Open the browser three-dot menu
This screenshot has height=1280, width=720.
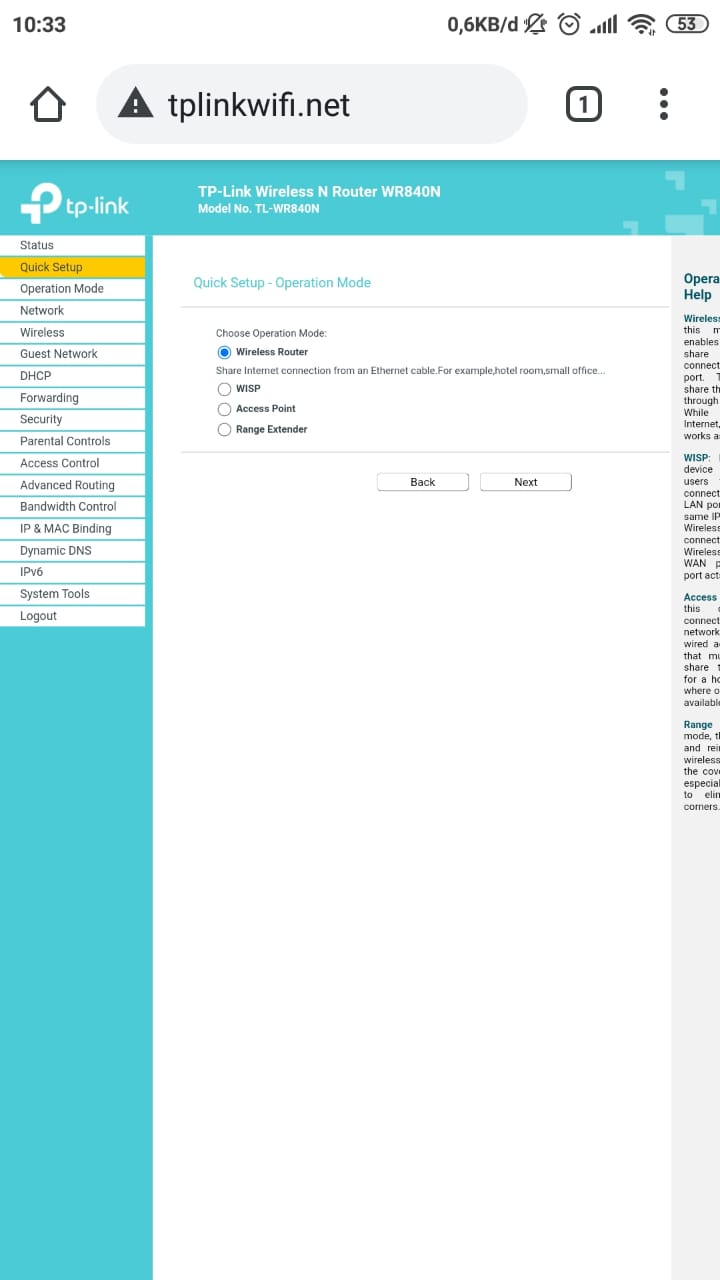coord(664,104)
